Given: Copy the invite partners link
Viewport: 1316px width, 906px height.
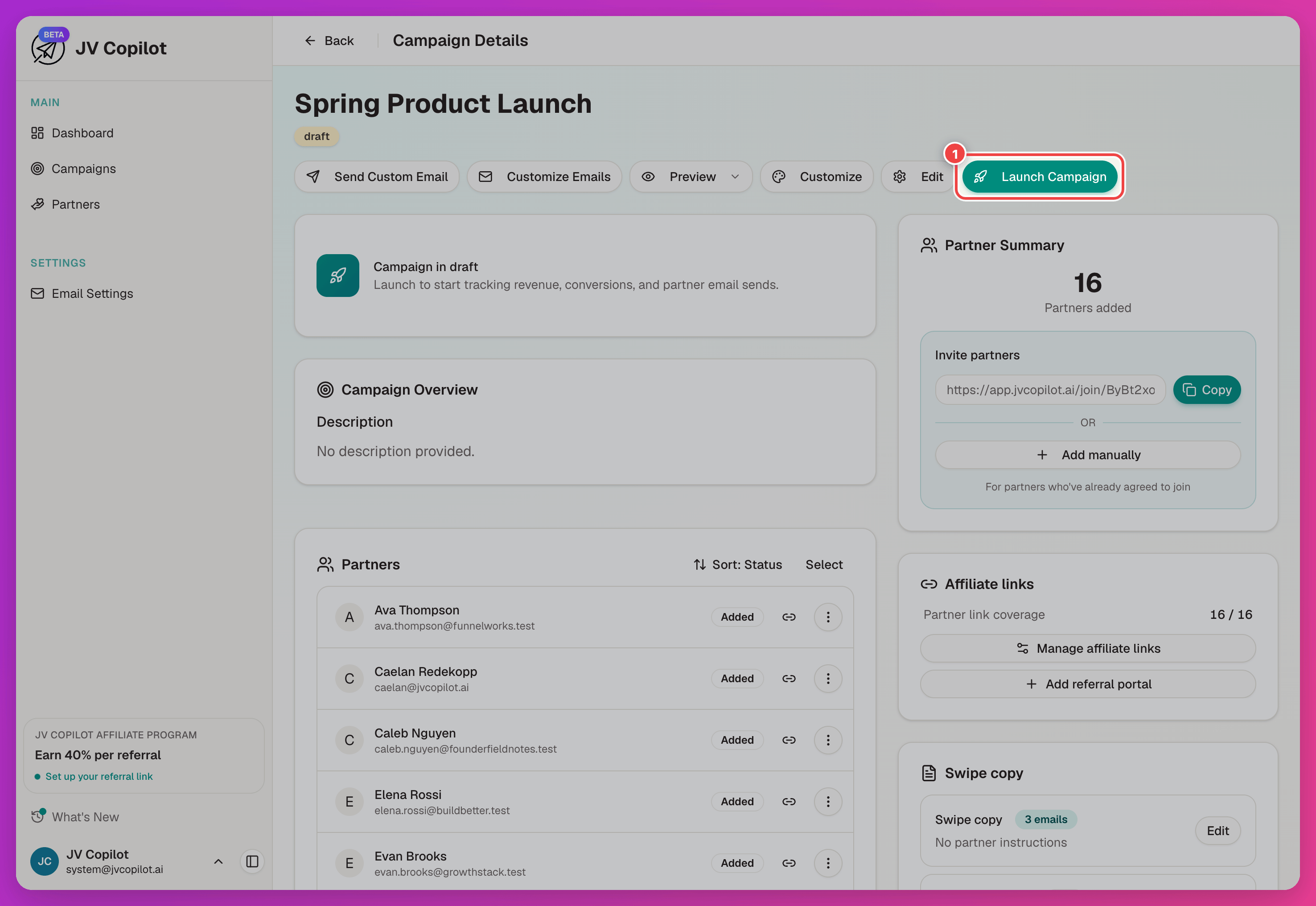Looking at the screenshot, I should tap(1206, 390).
